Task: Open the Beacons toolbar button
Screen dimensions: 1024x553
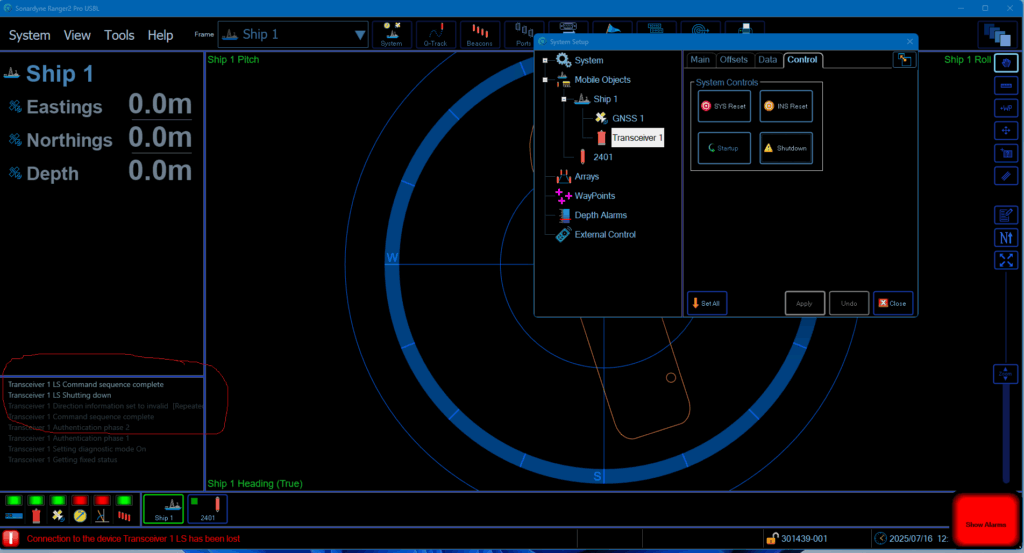Action: (x=479, y=35)
